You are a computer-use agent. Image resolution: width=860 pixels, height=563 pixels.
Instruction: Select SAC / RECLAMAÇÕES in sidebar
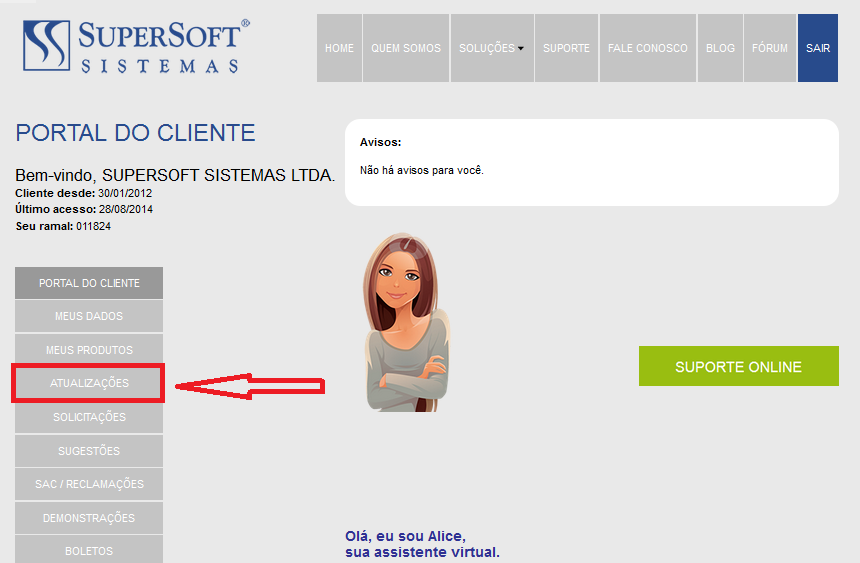click(89, 484)
